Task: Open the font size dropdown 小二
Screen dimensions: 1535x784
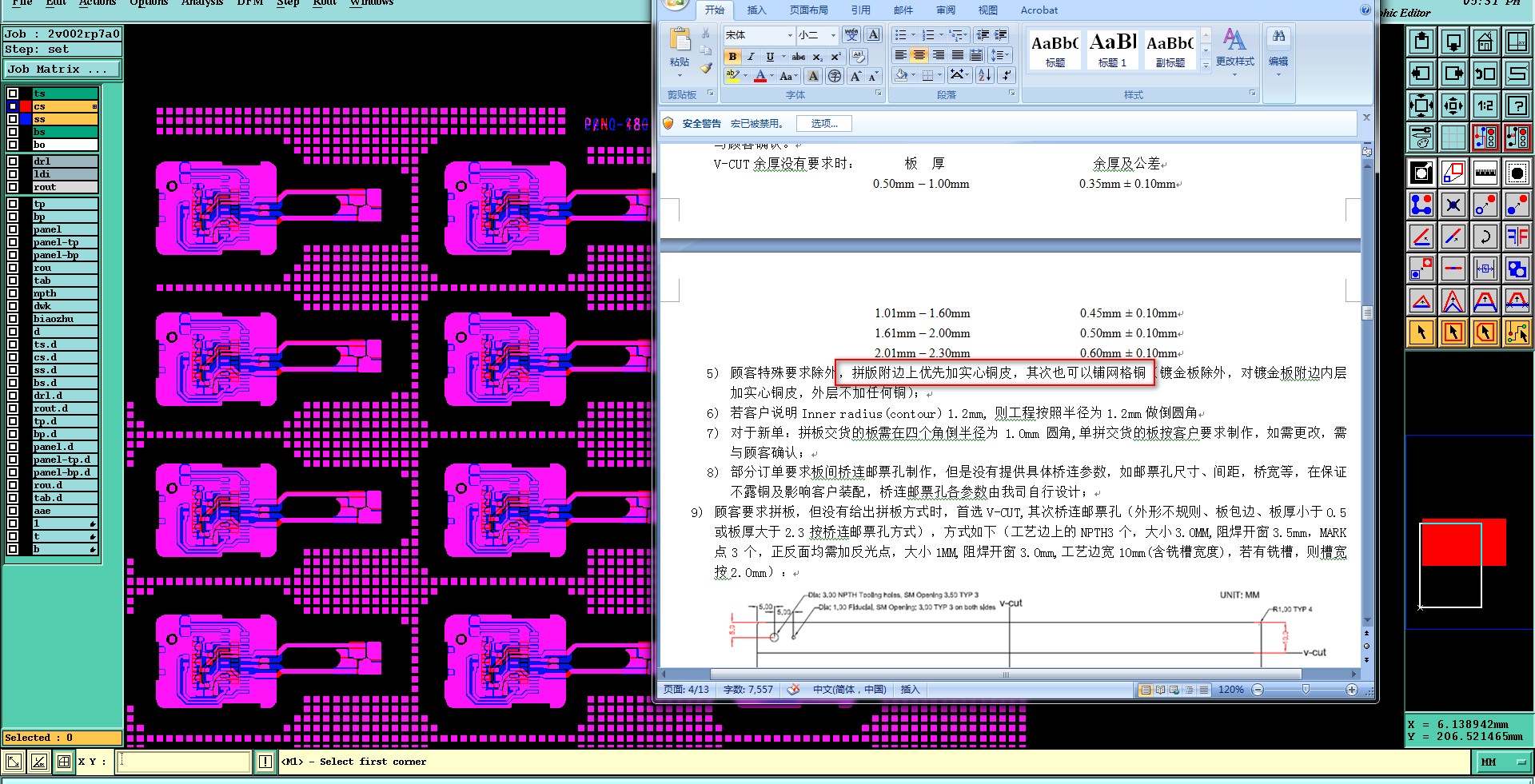Action: pos(833,35)
